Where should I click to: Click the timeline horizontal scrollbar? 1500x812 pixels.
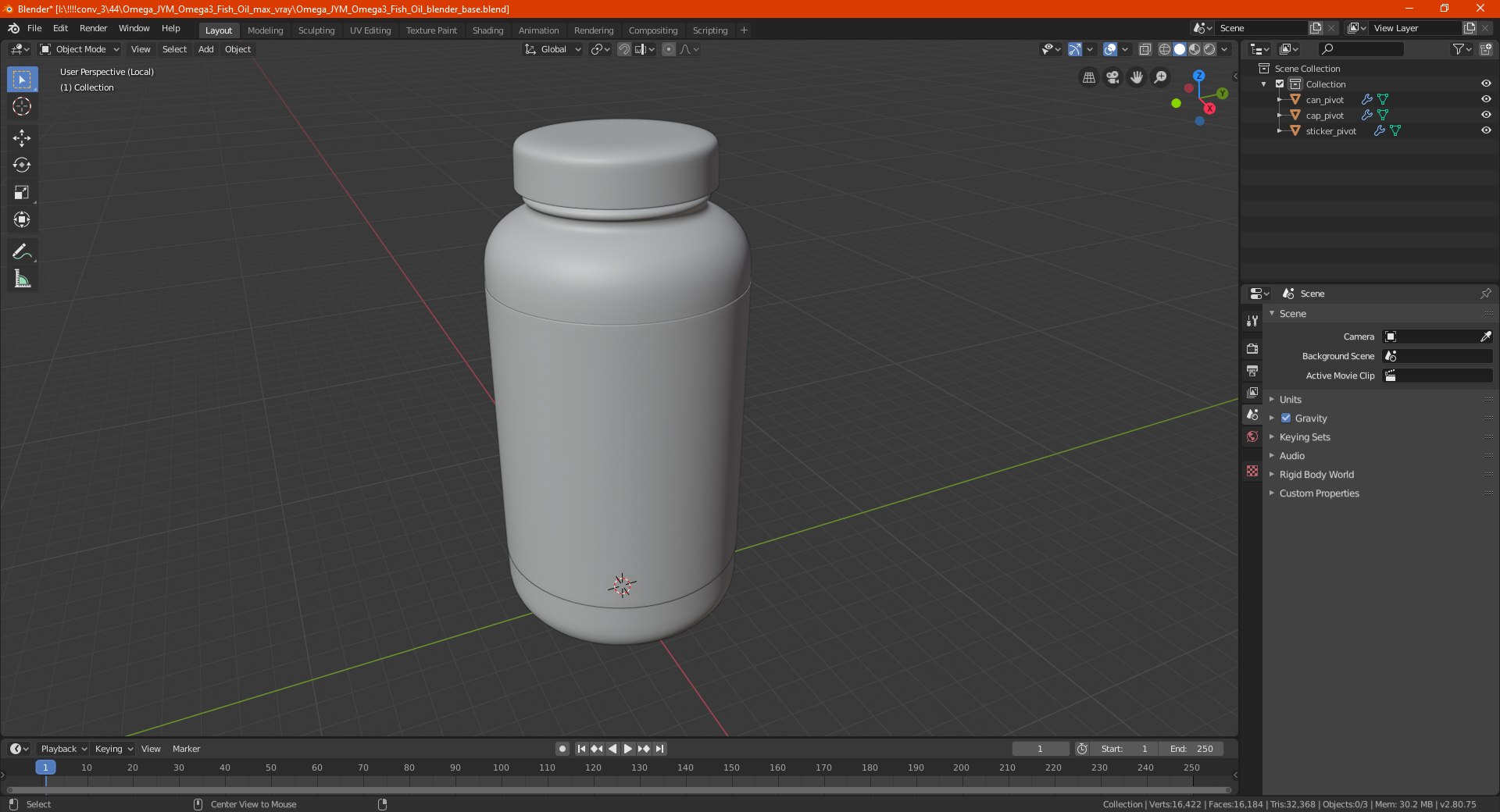(x=619, y=790)
